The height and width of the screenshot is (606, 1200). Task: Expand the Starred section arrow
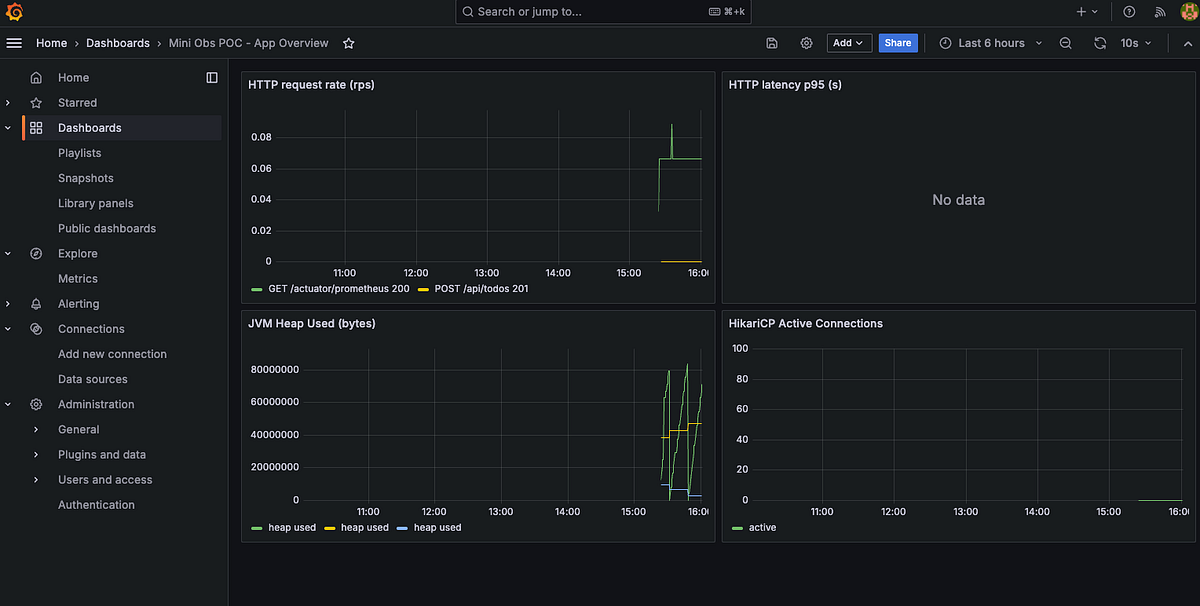(8, 102)
